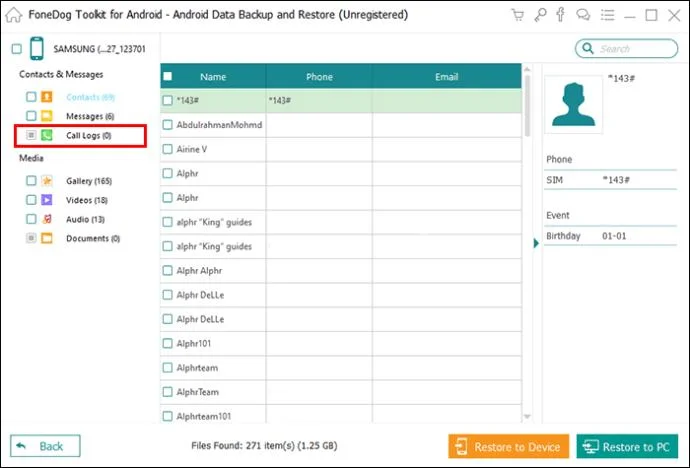This screenshot has width=690, height=468.
Task: Click the purple Videos play icon
Action: click(47, 200)
